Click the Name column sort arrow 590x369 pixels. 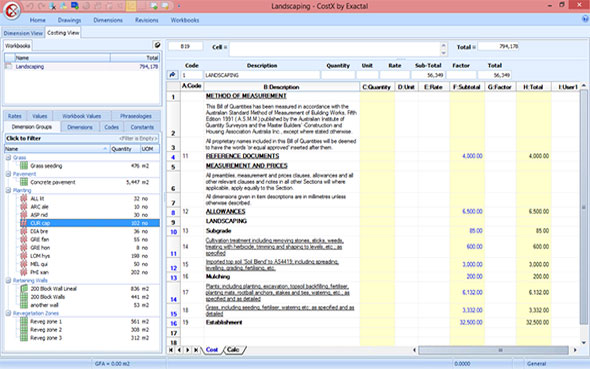pyautogui.click(x=105, y=149)
